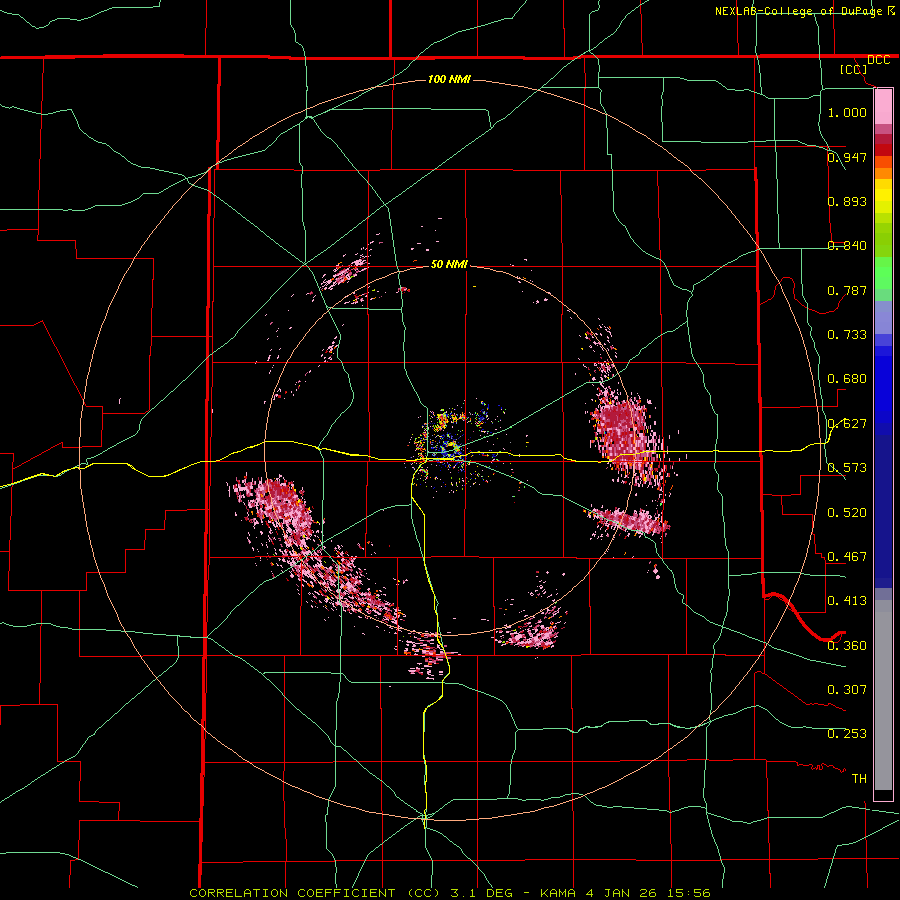Image resolution: width=900 pixels, height=900 pixels.
Task: Click the [CC] unit label above the color bar
Action: coord(853,69)
